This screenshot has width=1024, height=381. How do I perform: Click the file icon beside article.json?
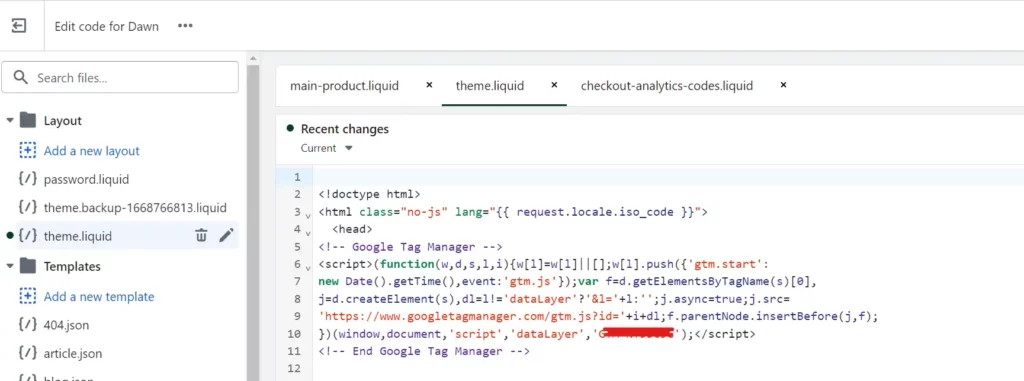pos(27,354)
